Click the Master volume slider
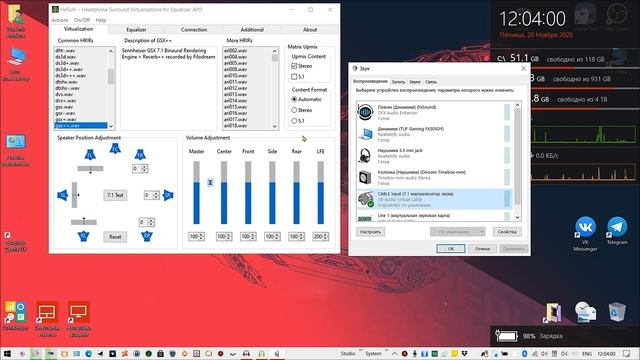This screenshot has height=360, width=640. [x=196, y=193]
